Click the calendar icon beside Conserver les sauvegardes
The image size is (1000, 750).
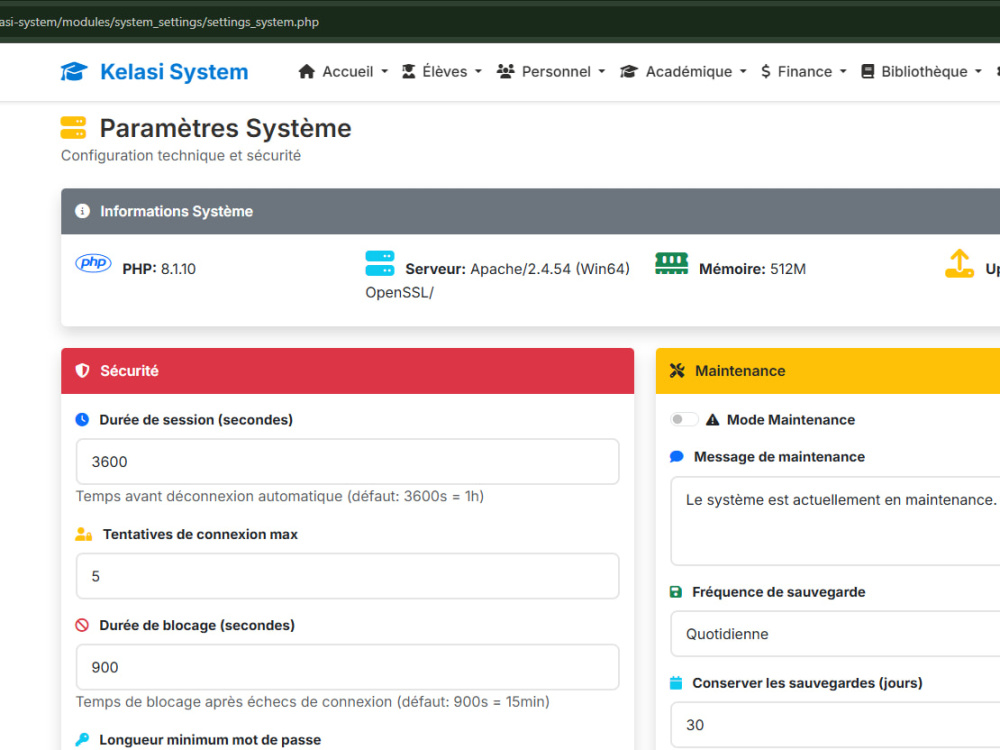coord(676,683)
